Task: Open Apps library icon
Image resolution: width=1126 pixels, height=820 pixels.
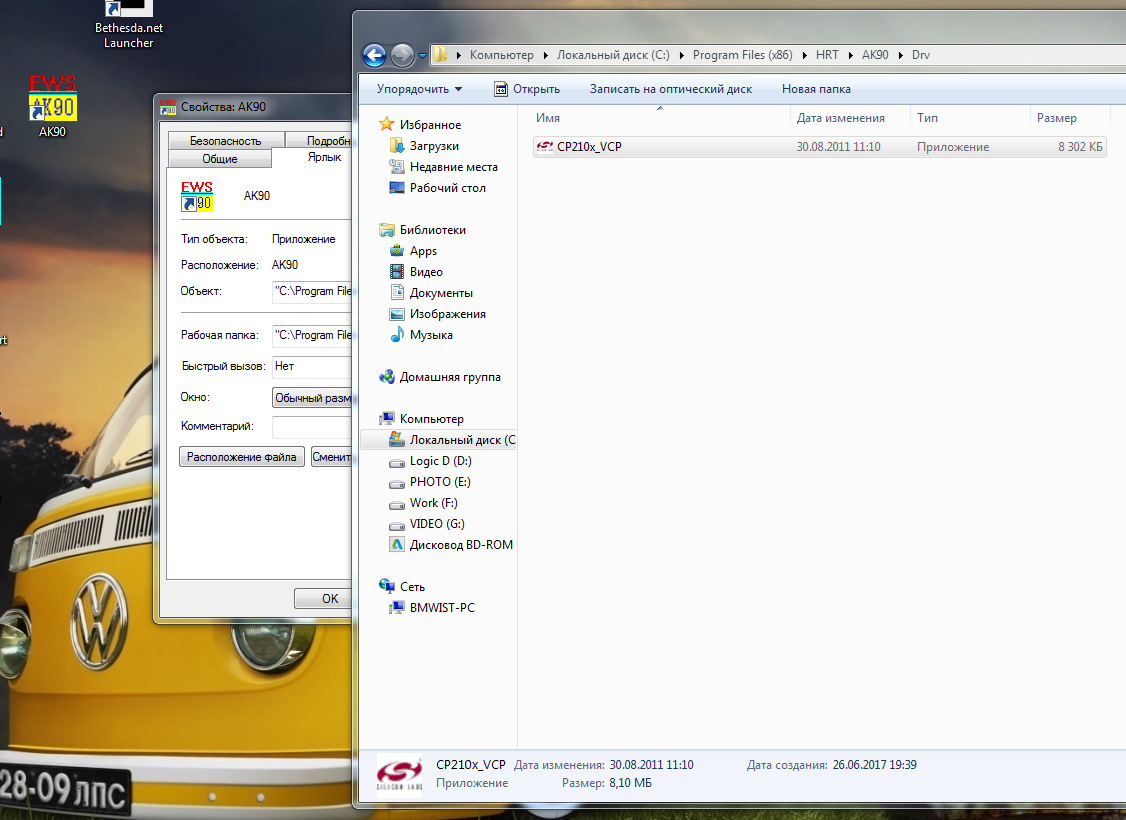Action: click(x=396, y=251)
